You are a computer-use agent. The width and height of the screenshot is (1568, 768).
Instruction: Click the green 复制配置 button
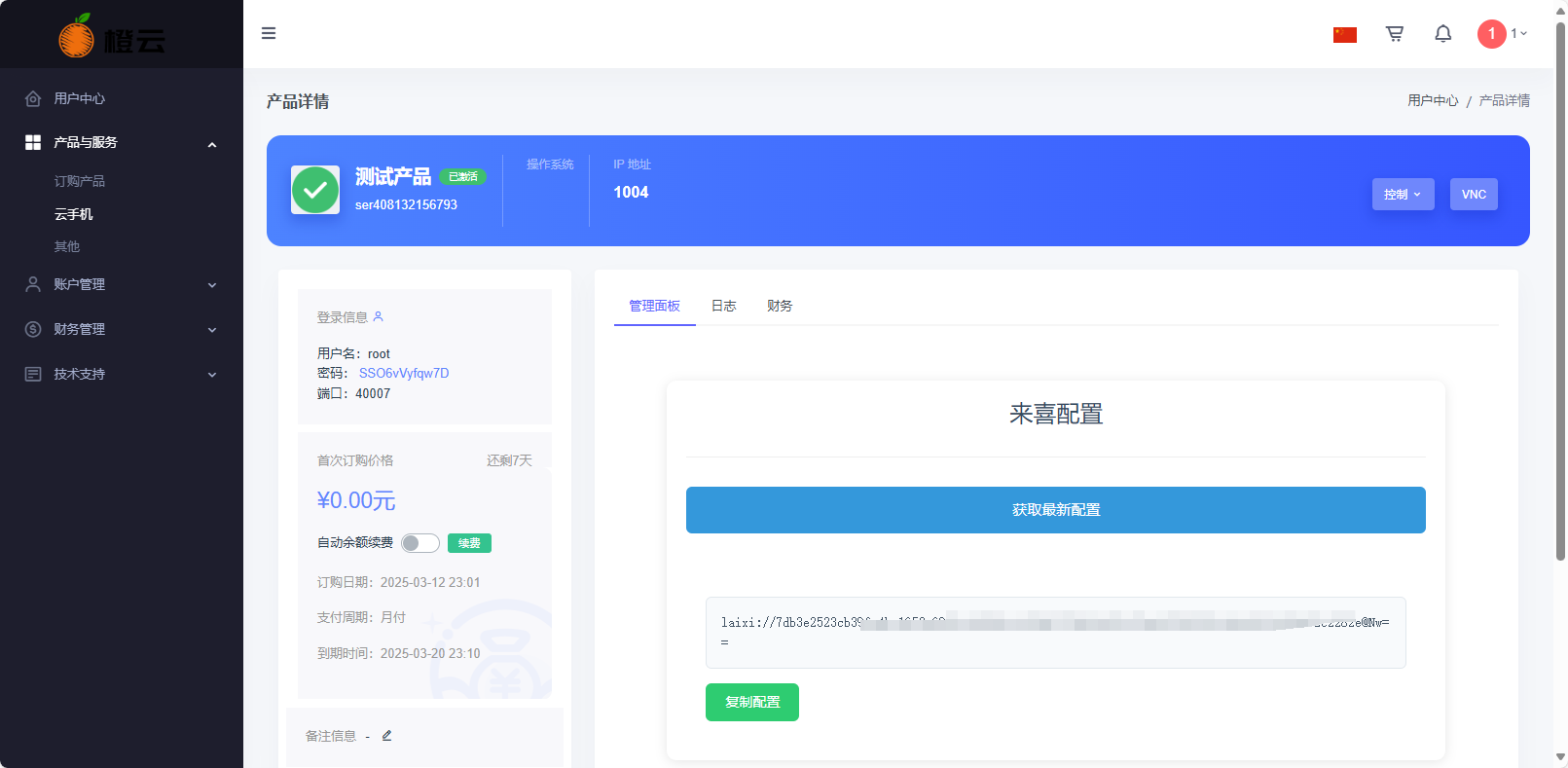coord(751,702)
